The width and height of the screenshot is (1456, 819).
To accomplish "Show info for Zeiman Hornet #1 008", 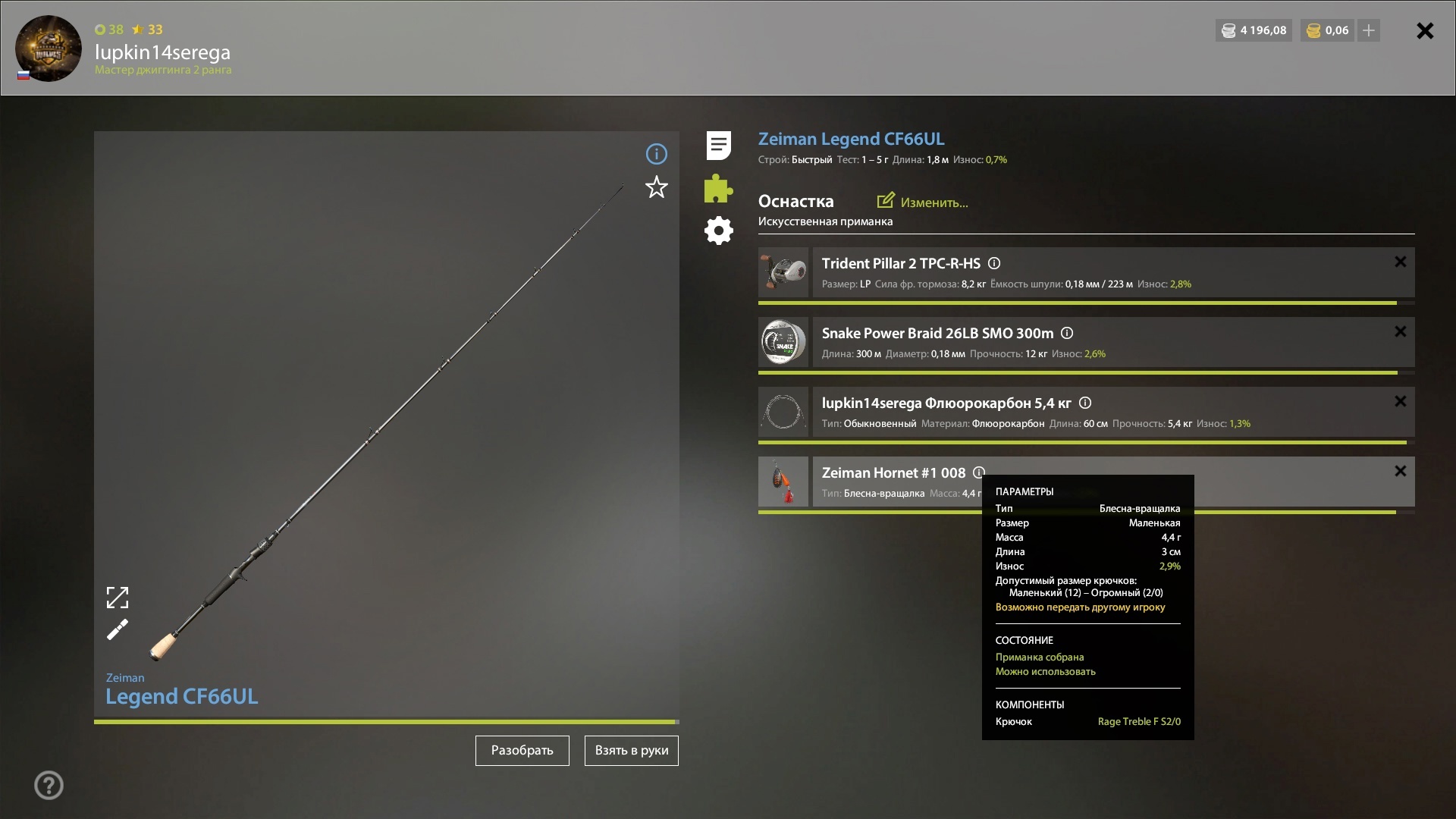I will coord(979,472).
